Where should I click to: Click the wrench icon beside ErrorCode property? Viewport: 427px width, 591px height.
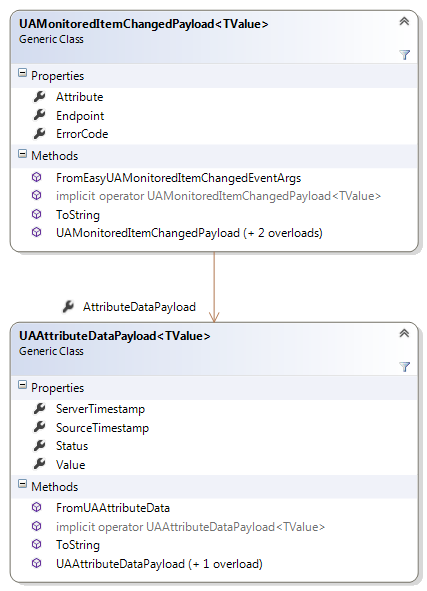click(39, 133)
